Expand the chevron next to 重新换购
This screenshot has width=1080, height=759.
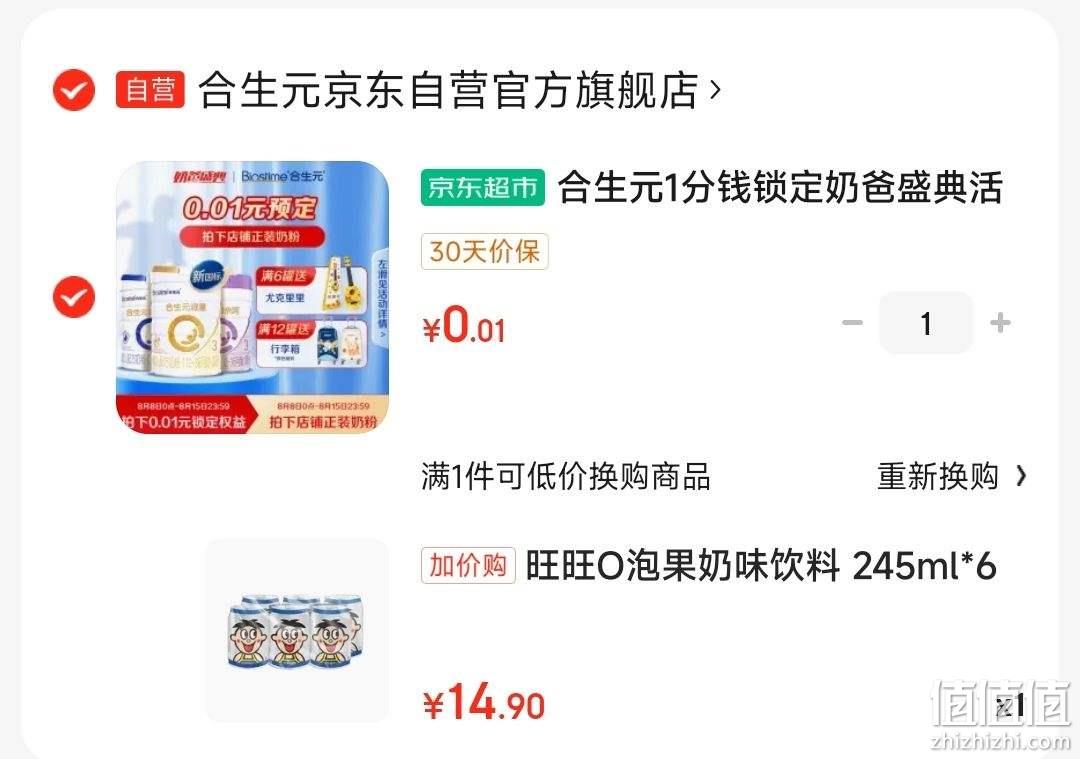1021,476
